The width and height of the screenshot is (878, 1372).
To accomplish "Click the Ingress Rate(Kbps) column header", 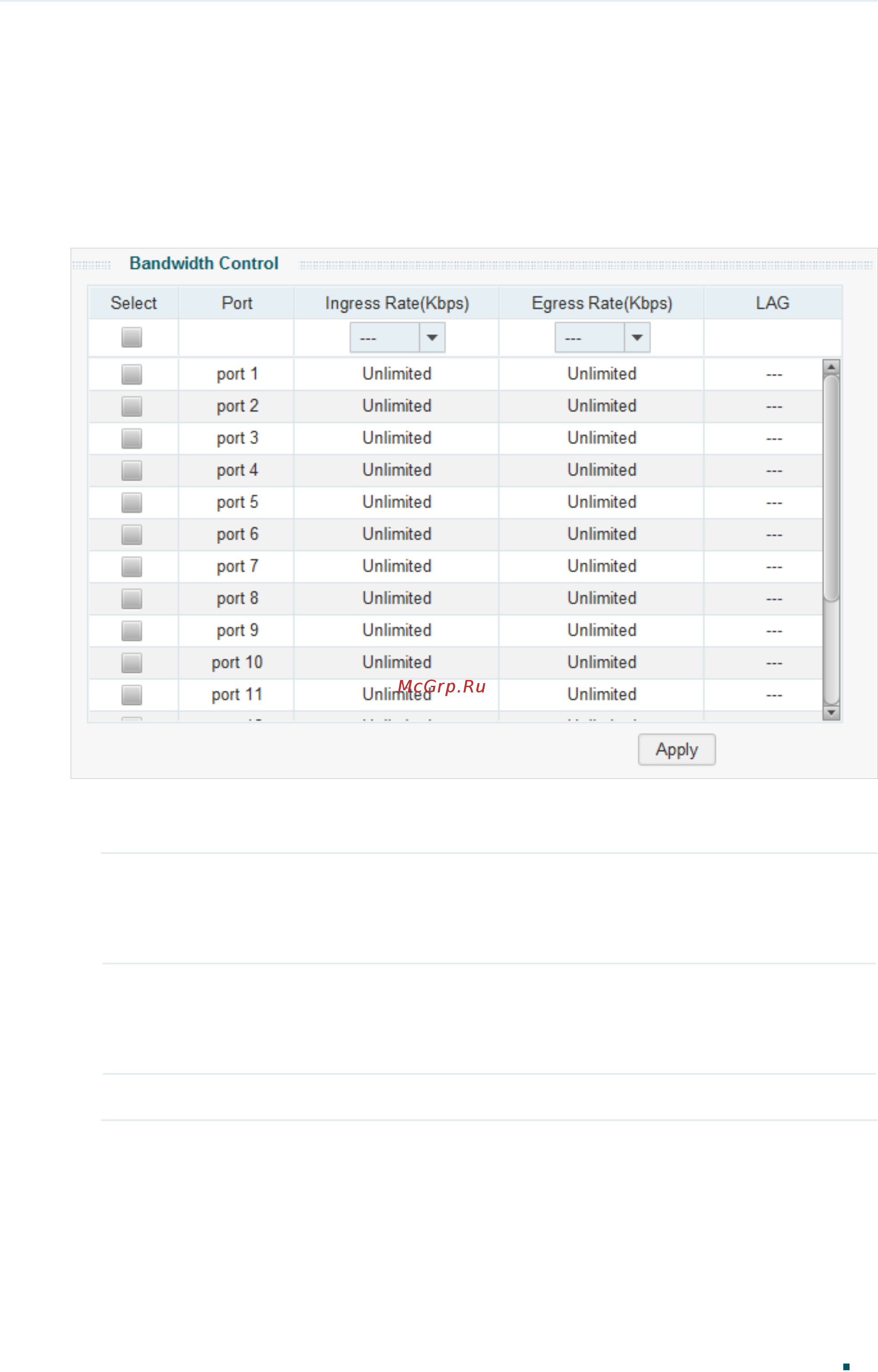I will tap(397, 303).
